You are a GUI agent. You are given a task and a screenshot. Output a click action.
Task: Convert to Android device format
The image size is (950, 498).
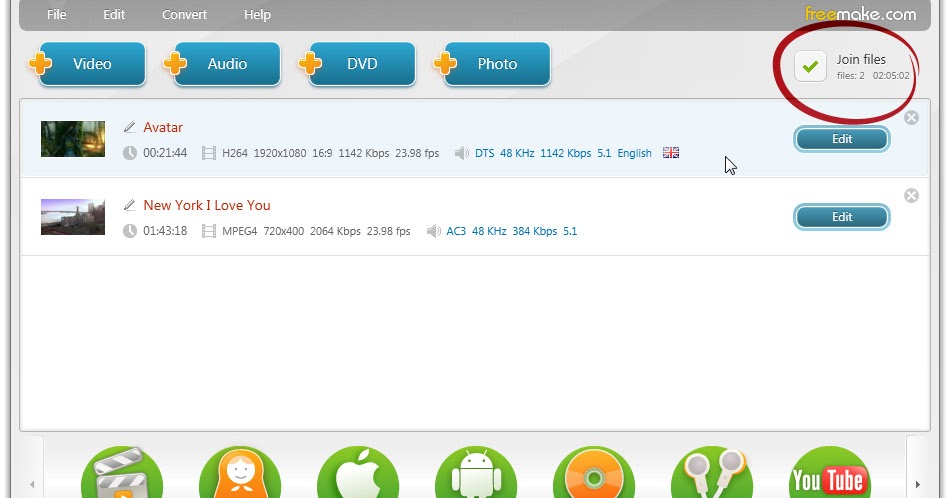476,473
